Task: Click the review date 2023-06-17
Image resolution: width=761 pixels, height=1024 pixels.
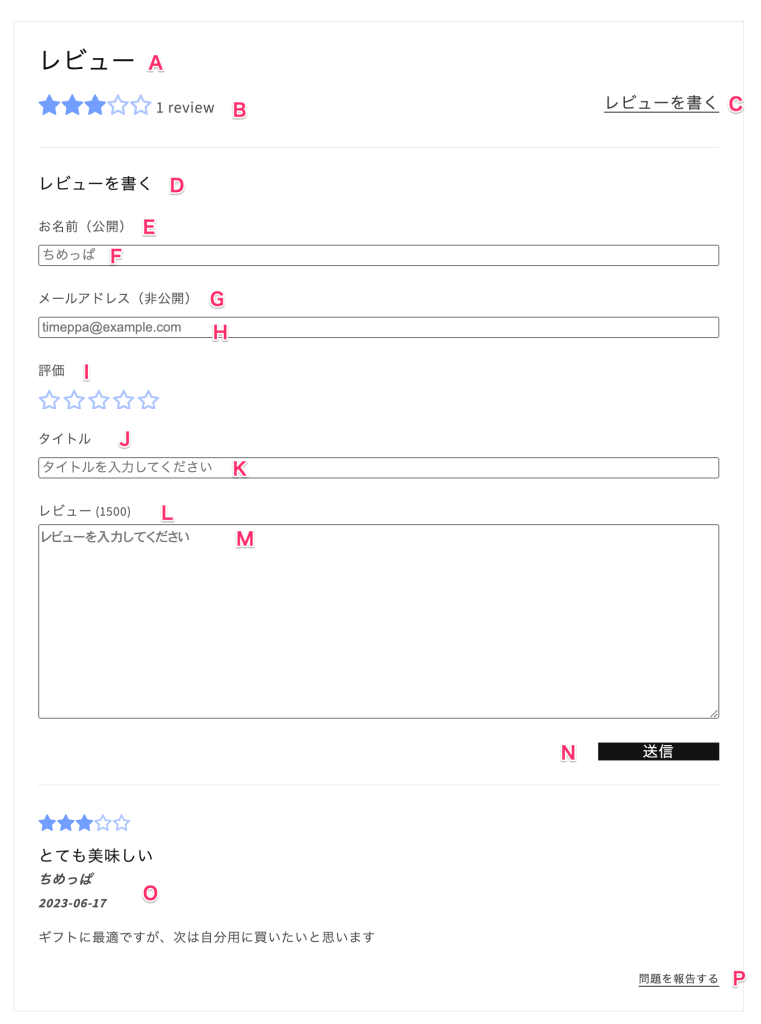Action: click(x=72, y=903)
